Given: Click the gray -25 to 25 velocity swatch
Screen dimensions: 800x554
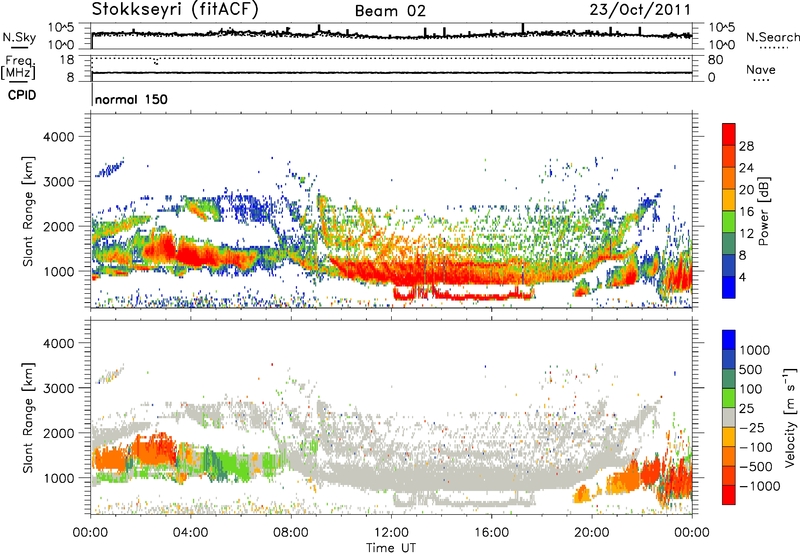Looking at the screenshot, I should pos(729,417).
